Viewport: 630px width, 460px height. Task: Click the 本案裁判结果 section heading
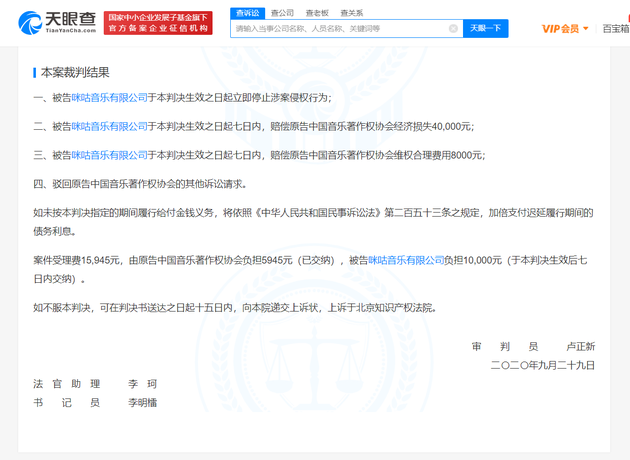tap(75, 72)
